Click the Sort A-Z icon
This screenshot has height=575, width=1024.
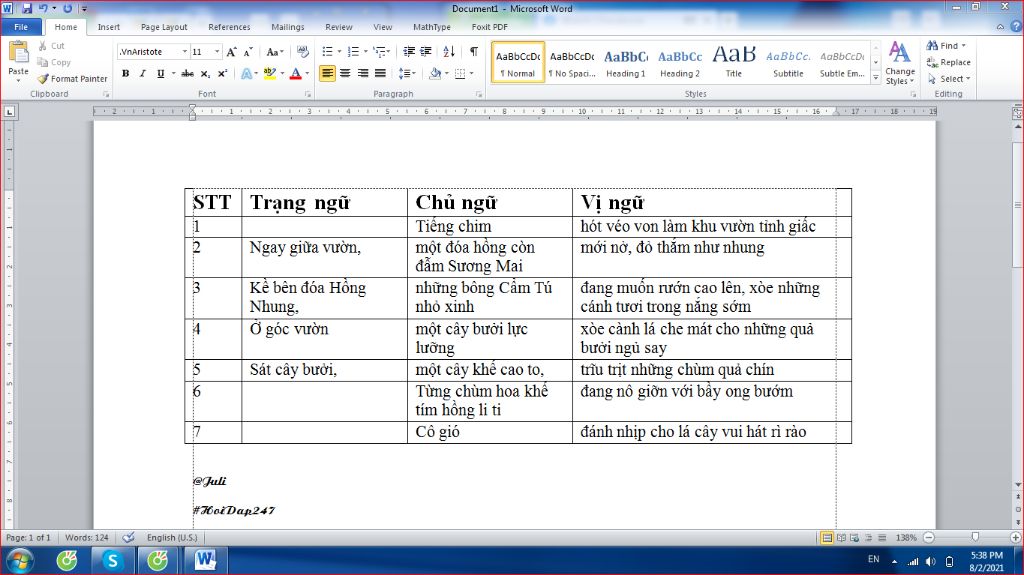[x=449, y=52]
